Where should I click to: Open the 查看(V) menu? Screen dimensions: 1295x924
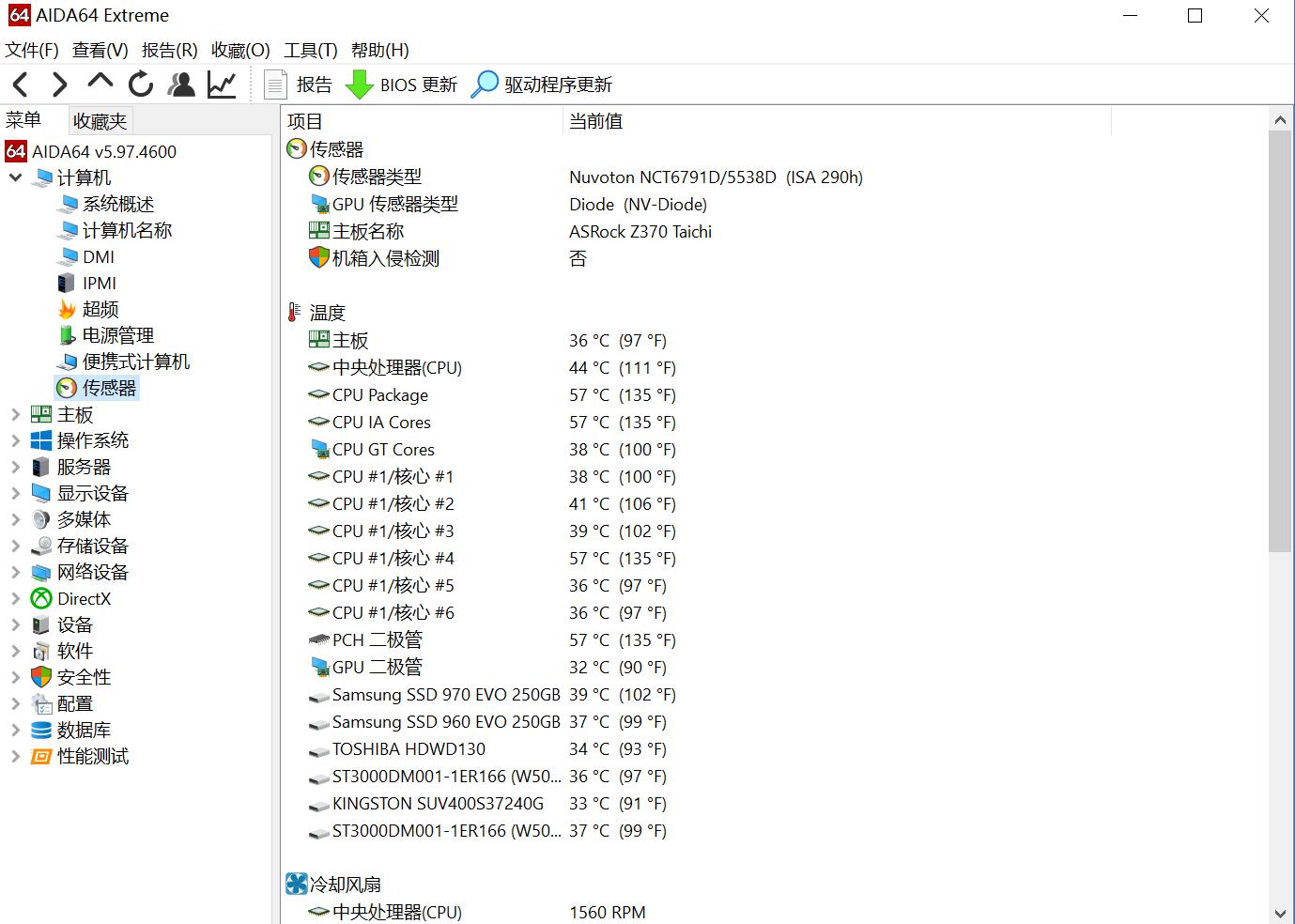click(x=100, y=50)
